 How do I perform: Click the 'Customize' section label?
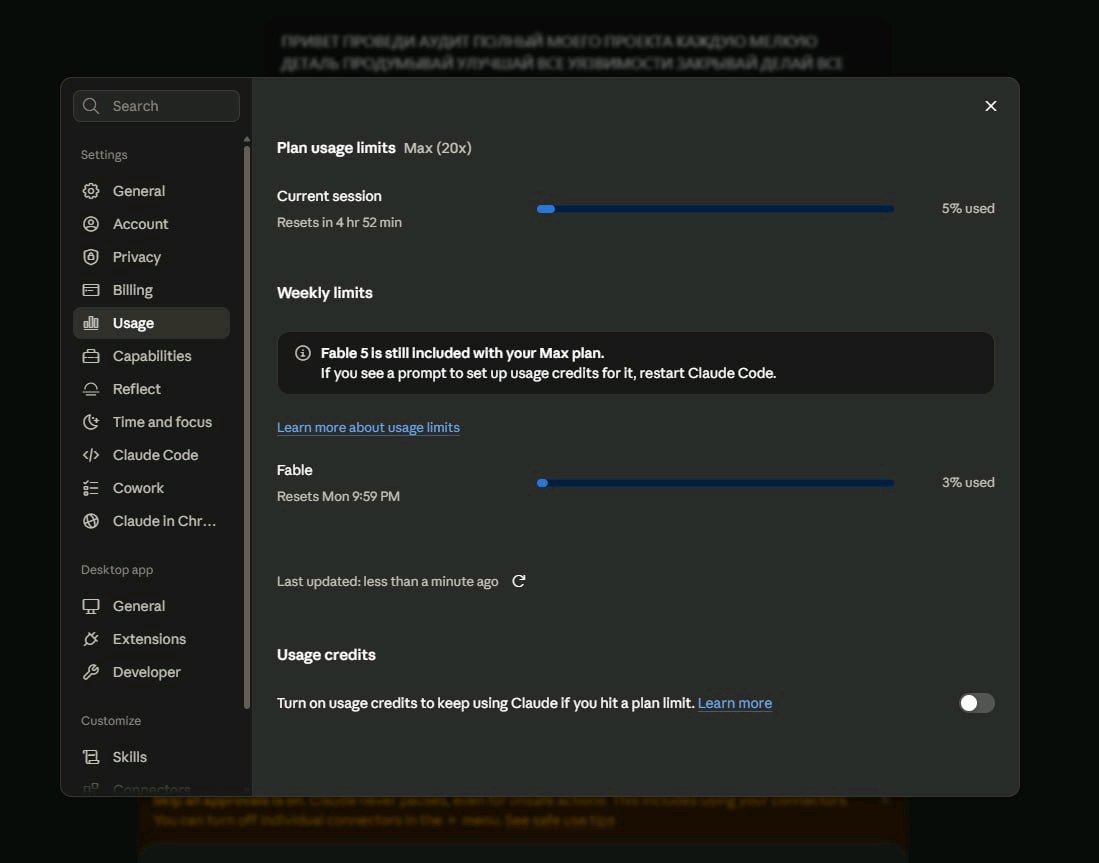(x=111, y=721)
